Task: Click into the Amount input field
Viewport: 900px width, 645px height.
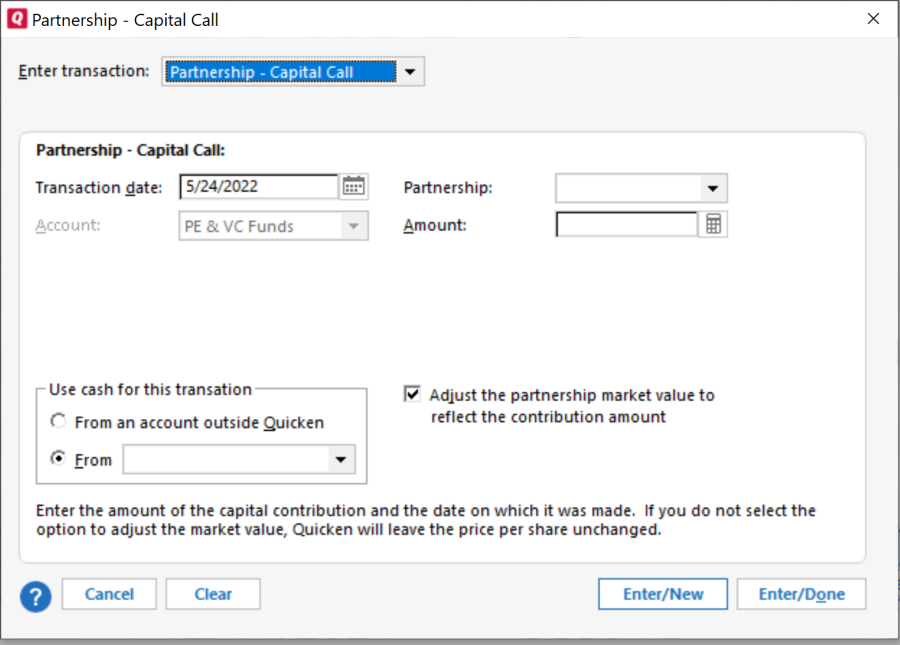Action: coord(626,225)
